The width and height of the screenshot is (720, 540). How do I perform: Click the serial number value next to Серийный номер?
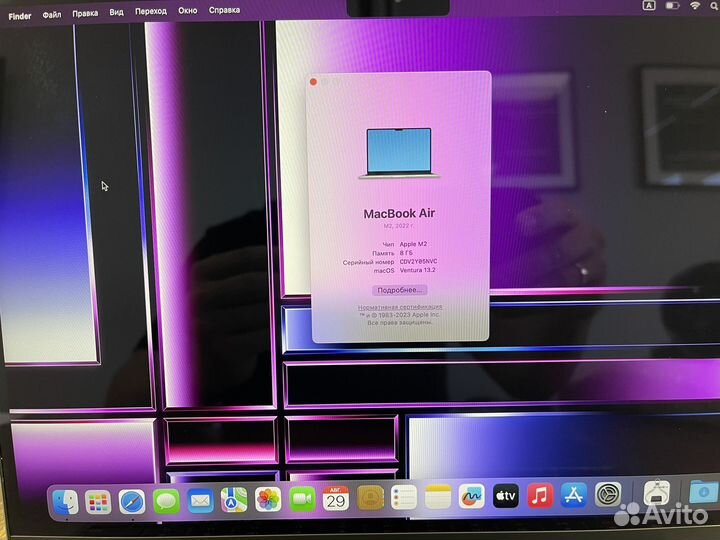click(x=418, y=261)
